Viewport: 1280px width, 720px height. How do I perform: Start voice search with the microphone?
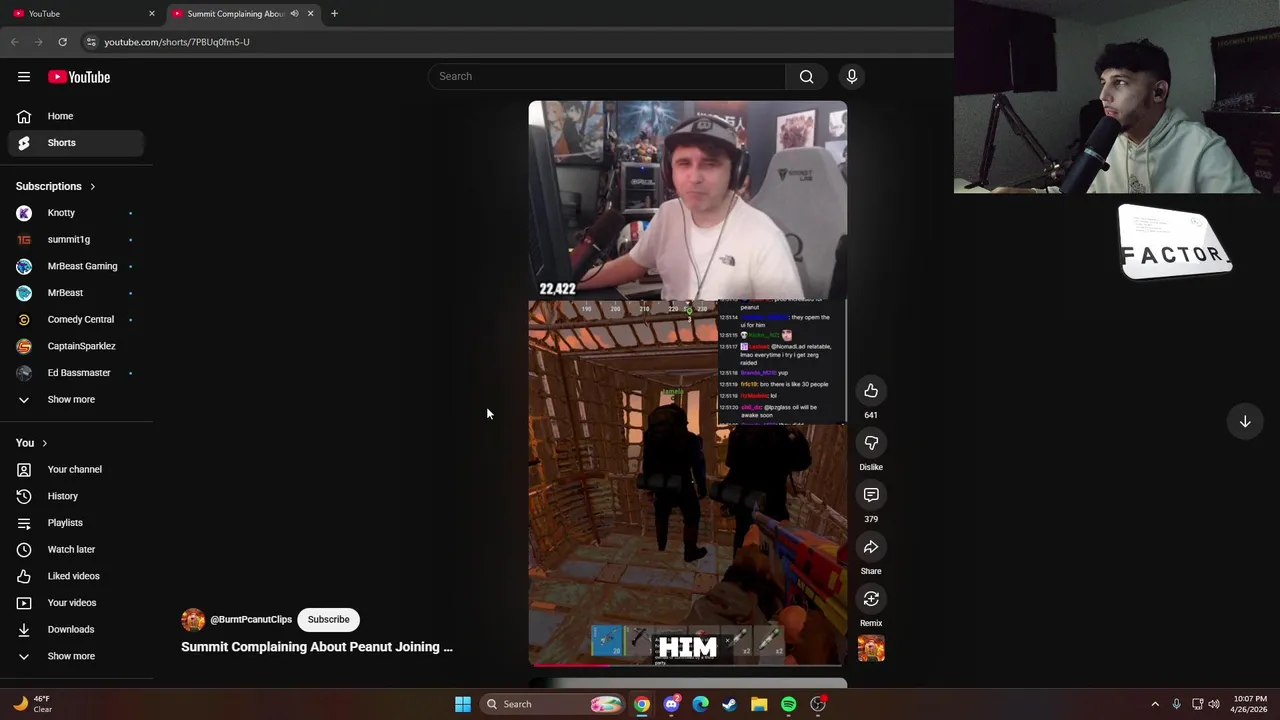[x=852, y=76]
